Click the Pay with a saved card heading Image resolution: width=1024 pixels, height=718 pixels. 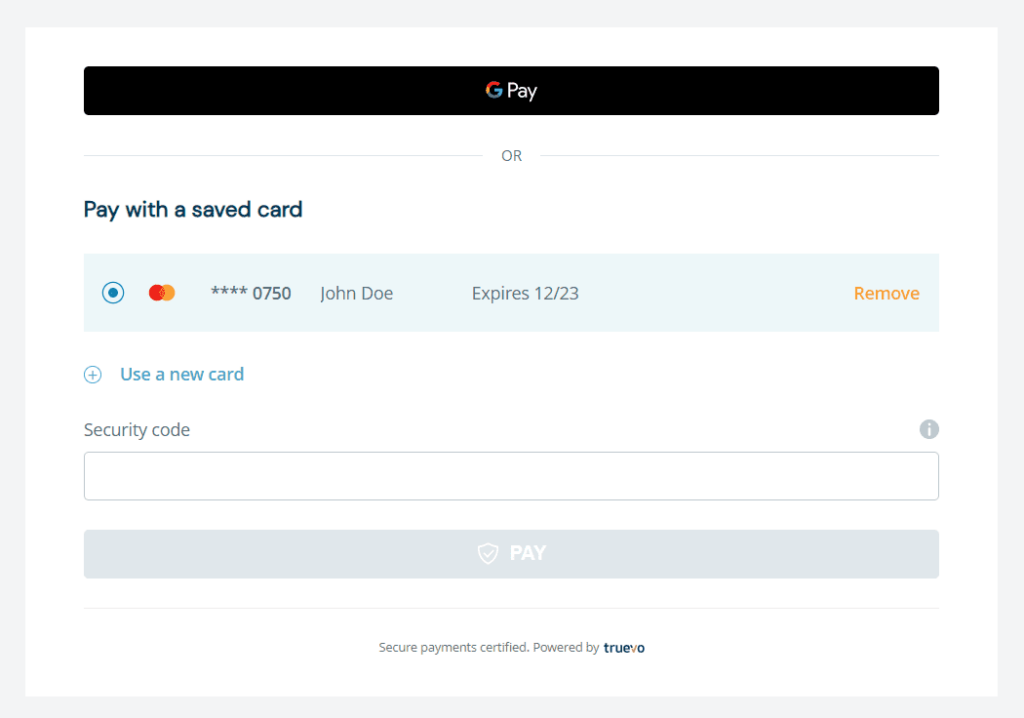point(193,210)
